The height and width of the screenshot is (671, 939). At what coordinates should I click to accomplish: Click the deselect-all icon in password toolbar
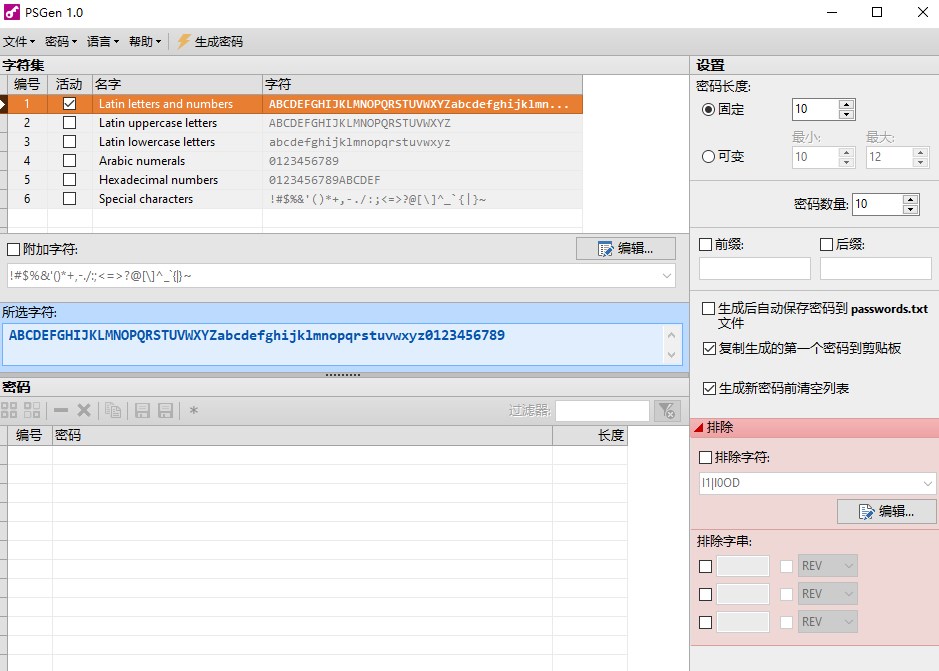point(32,409)
